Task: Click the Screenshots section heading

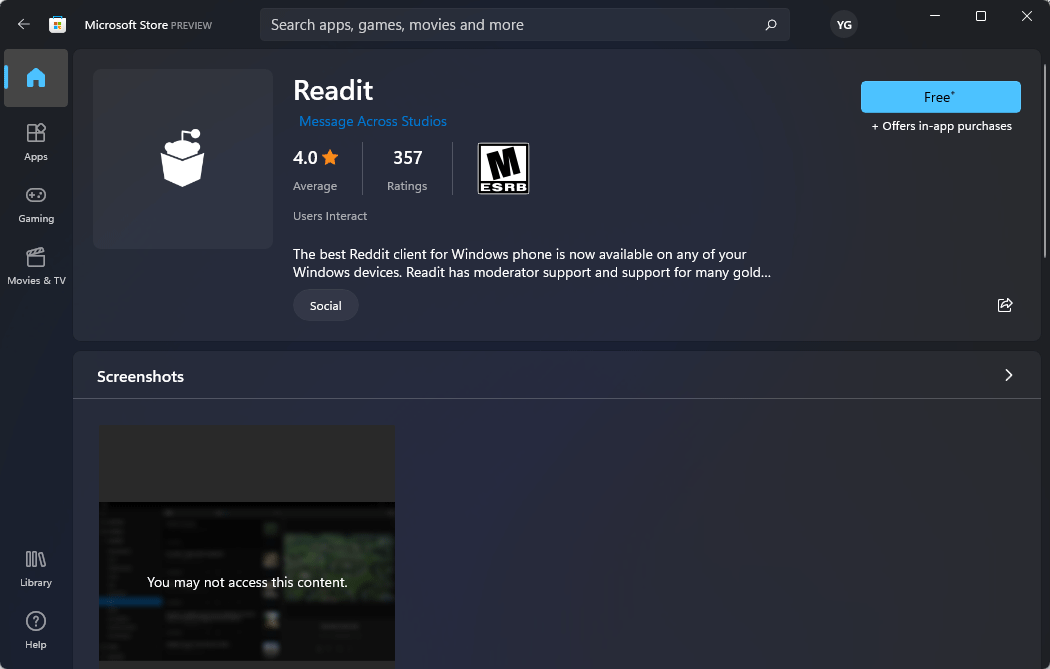Action: pyautogui.click(x=141, y=376)
